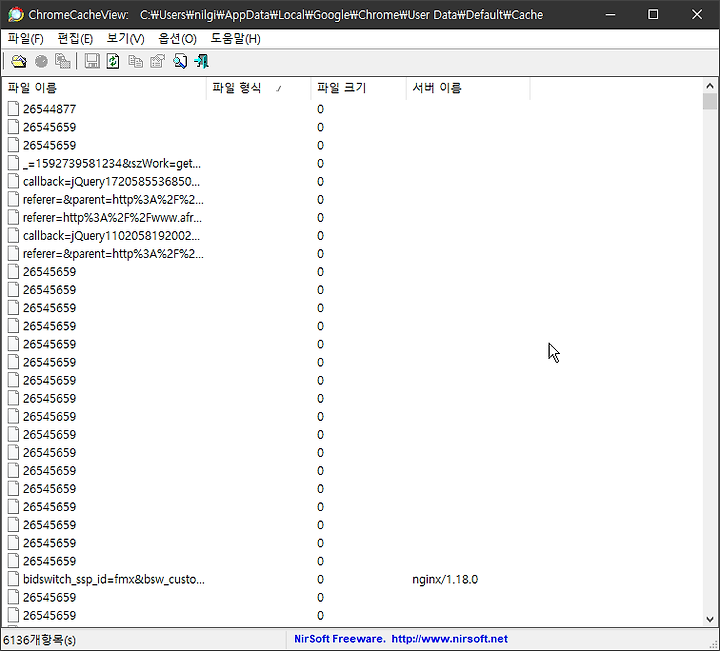The height and width of the screenshot is (651, 720).
Task: Select the referer=http%3A%2F%2Fwww.afr... row
Action: [112, 218]
